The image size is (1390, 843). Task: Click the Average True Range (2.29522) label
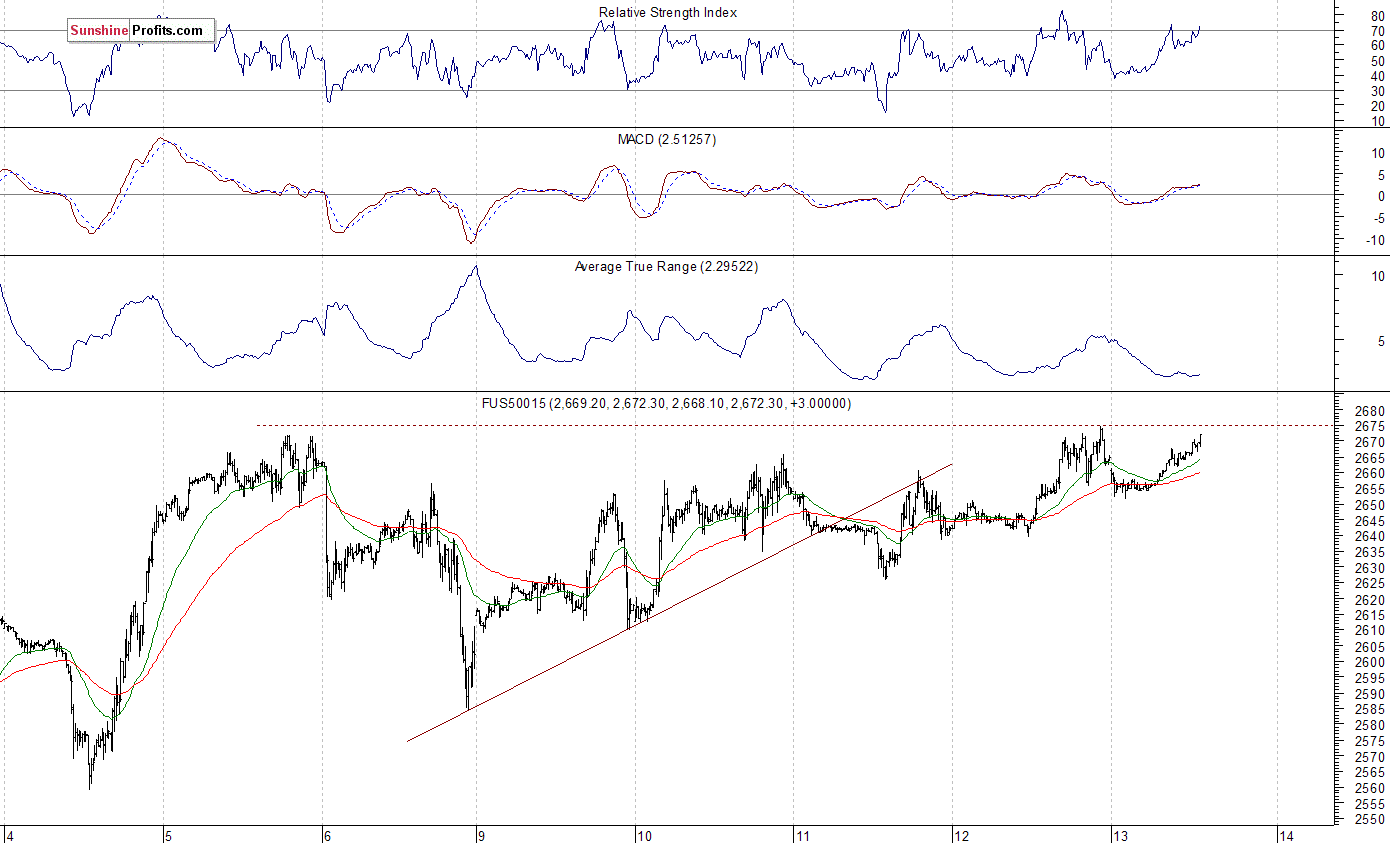(665, 267)
